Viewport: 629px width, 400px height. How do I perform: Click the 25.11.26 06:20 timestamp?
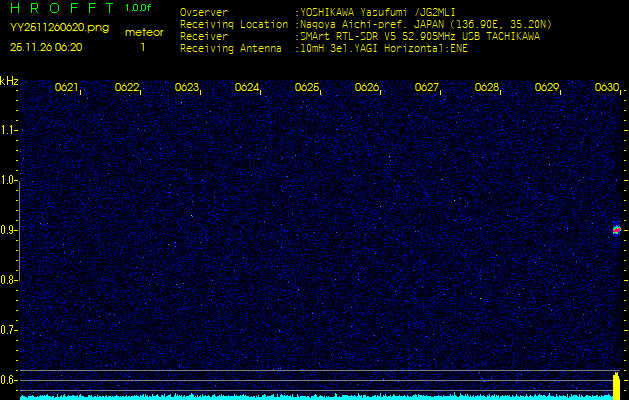pyautogui.click(x=47, y=46)
